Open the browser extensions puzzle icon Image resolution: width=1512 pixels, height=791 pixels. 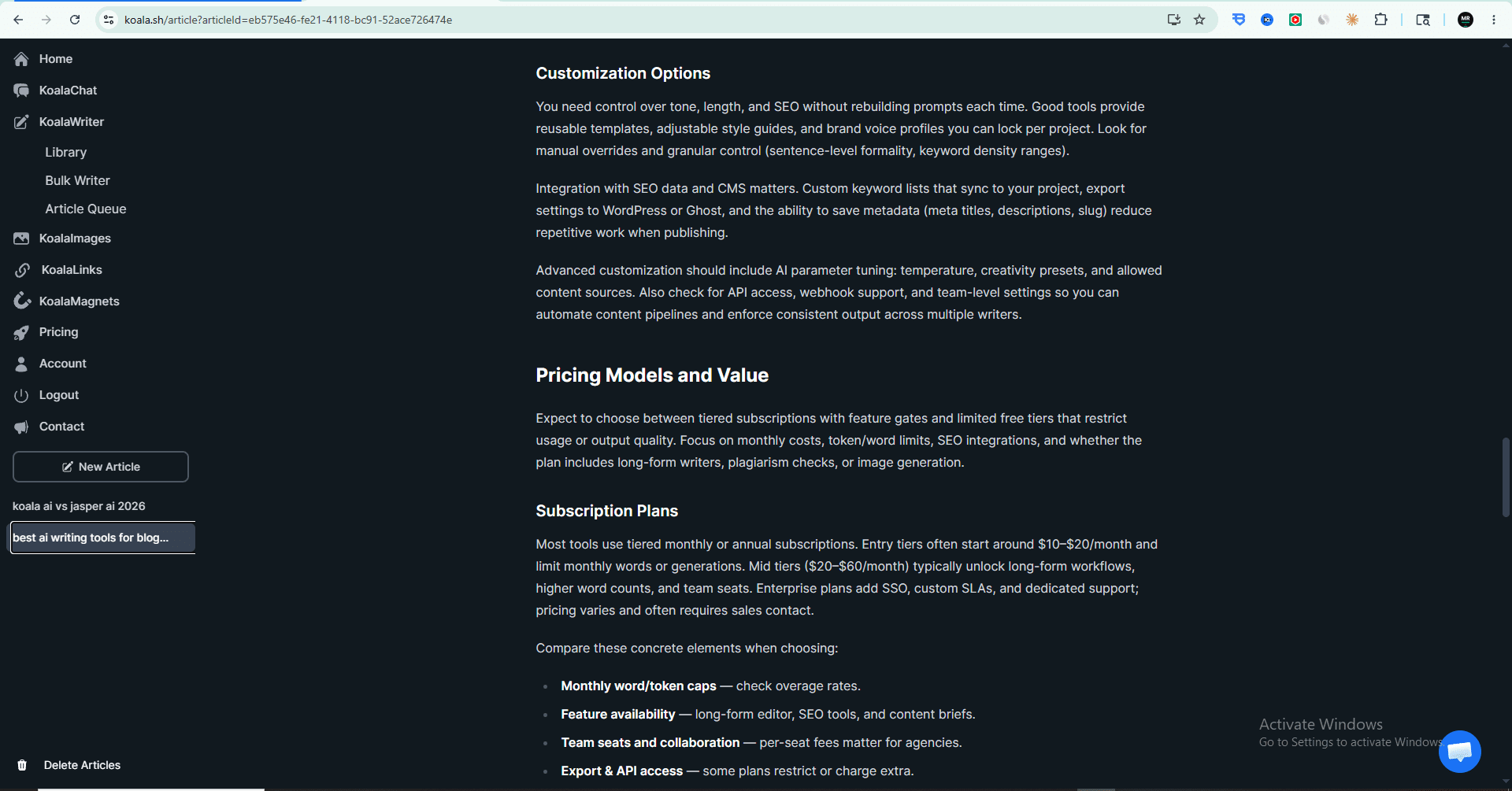[1380, 20]
